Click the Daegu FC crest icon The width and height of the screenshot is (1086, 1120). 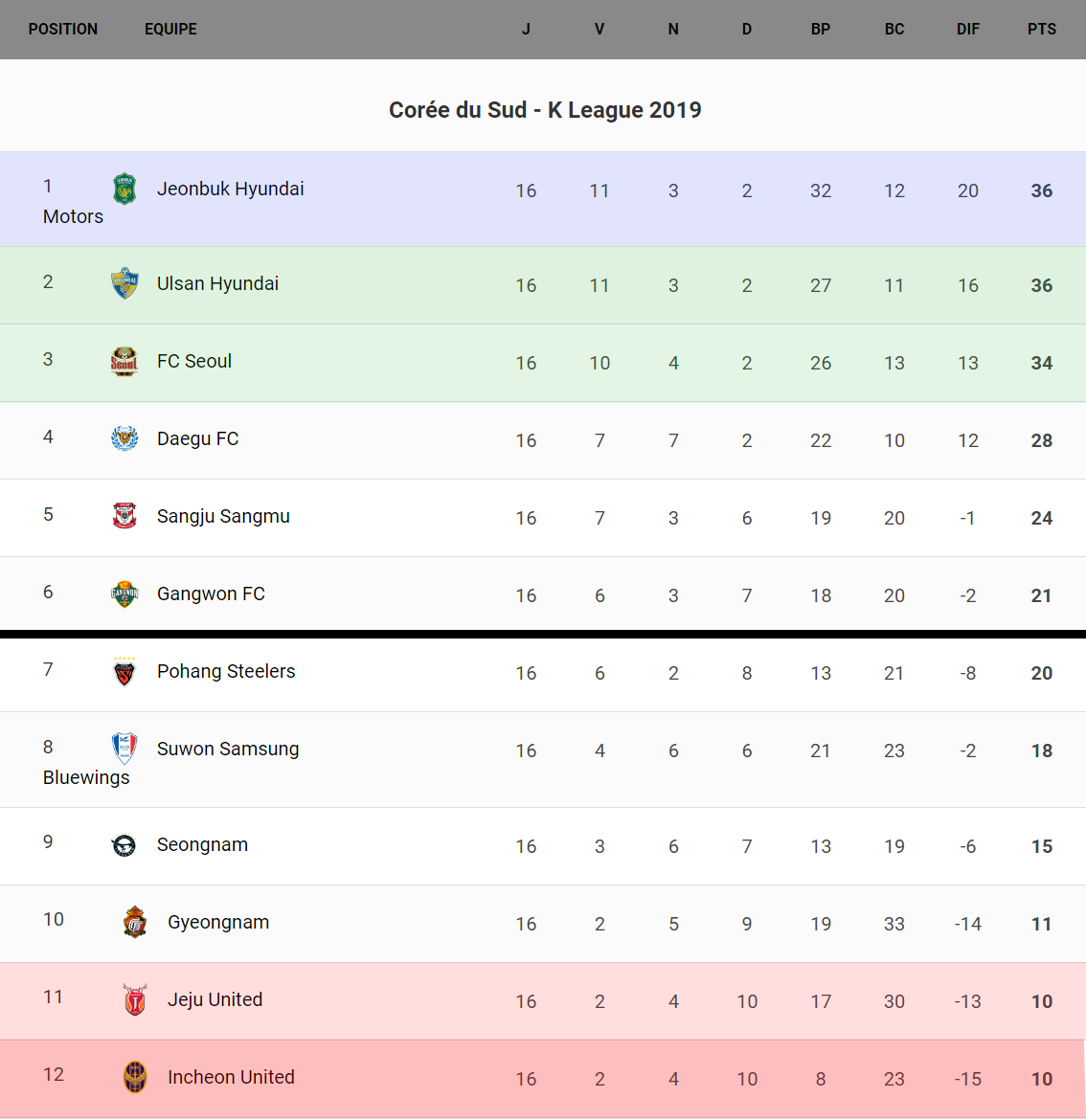pyautogui.click(x=124, y=438)
